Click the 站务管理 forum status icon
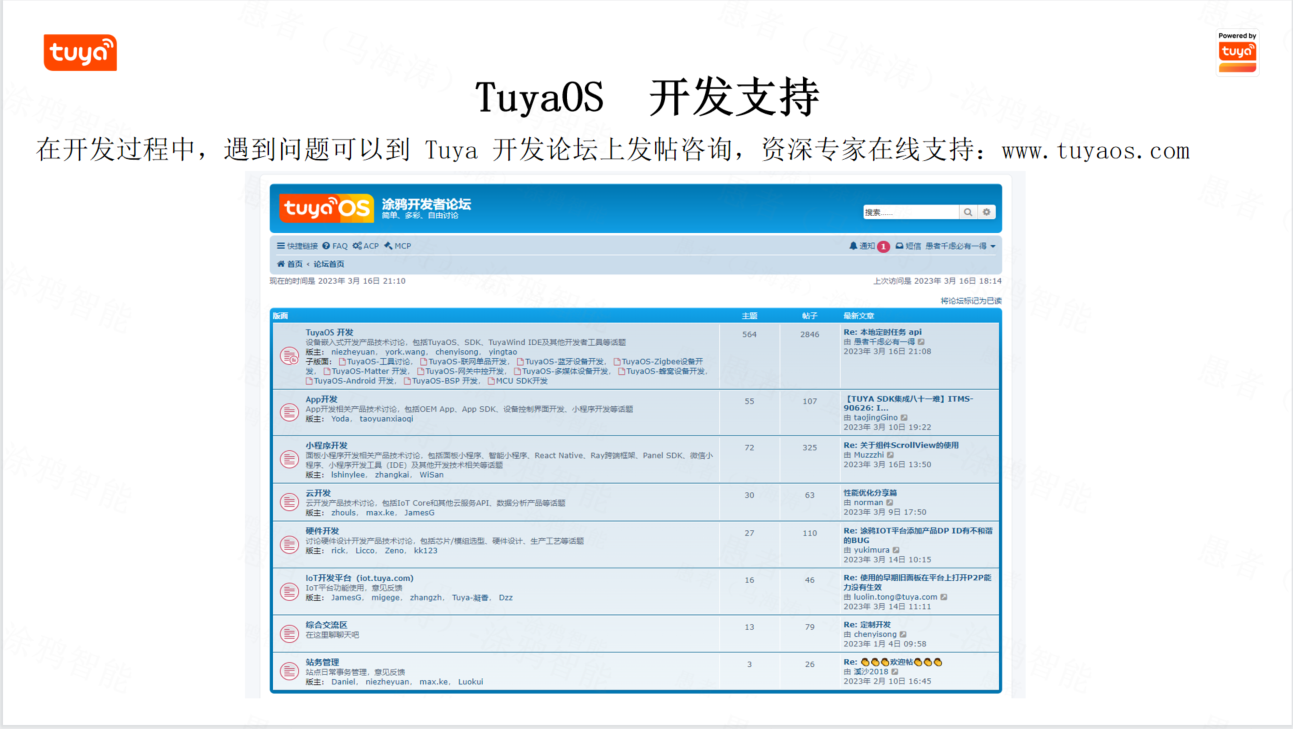1293x729 pixels. 289,670
